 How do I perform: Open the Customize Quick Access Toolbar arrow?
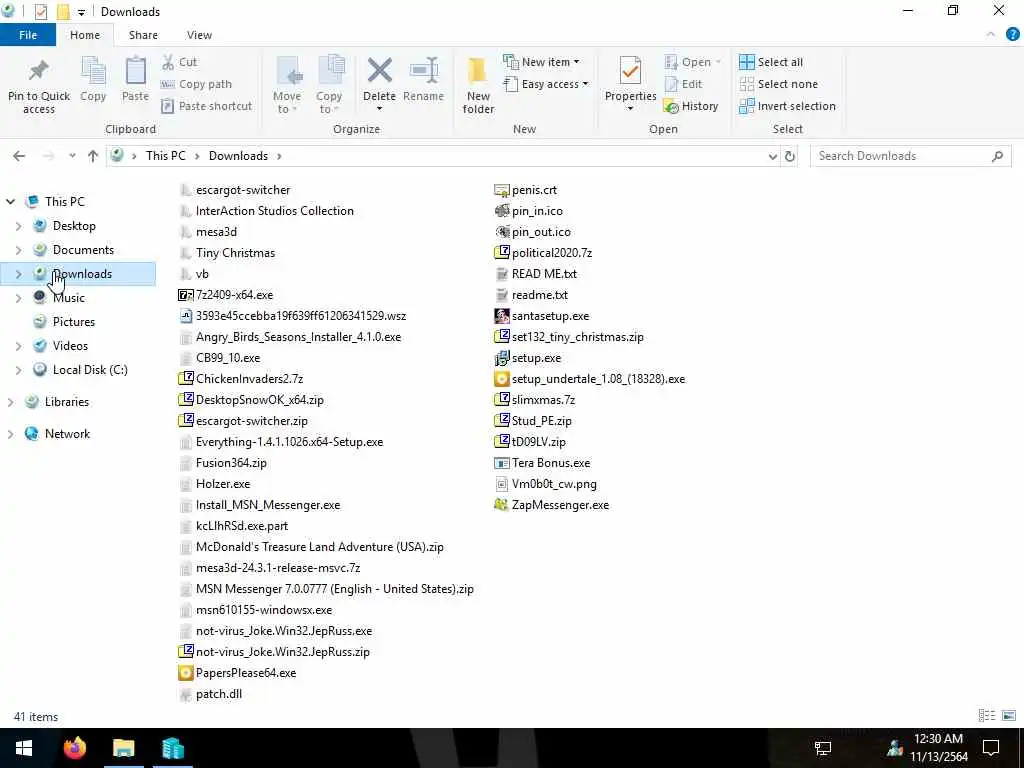81,12
